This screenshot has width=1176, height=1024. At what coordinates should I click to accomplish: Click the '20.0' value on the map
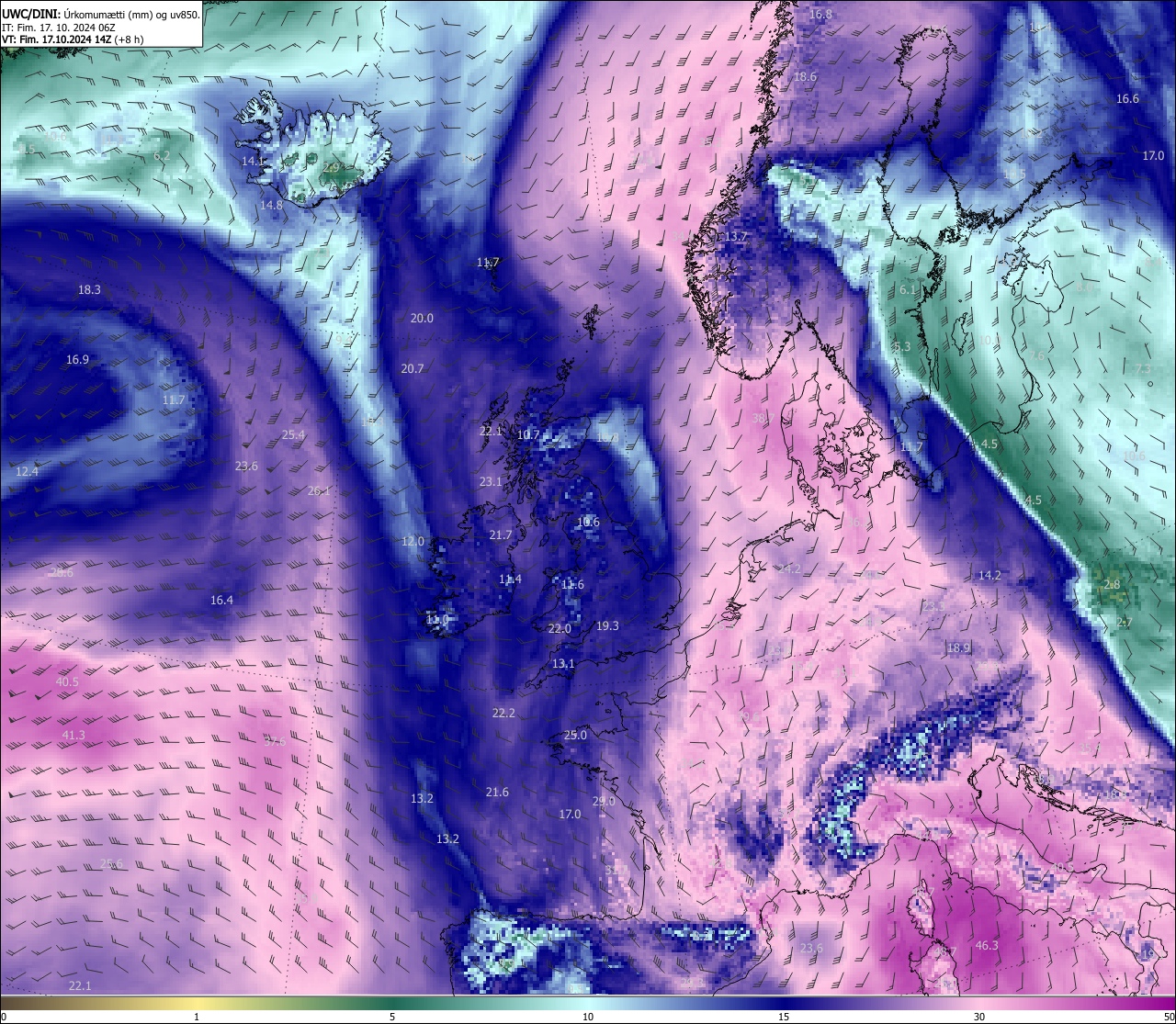click(x=422, y=318)
